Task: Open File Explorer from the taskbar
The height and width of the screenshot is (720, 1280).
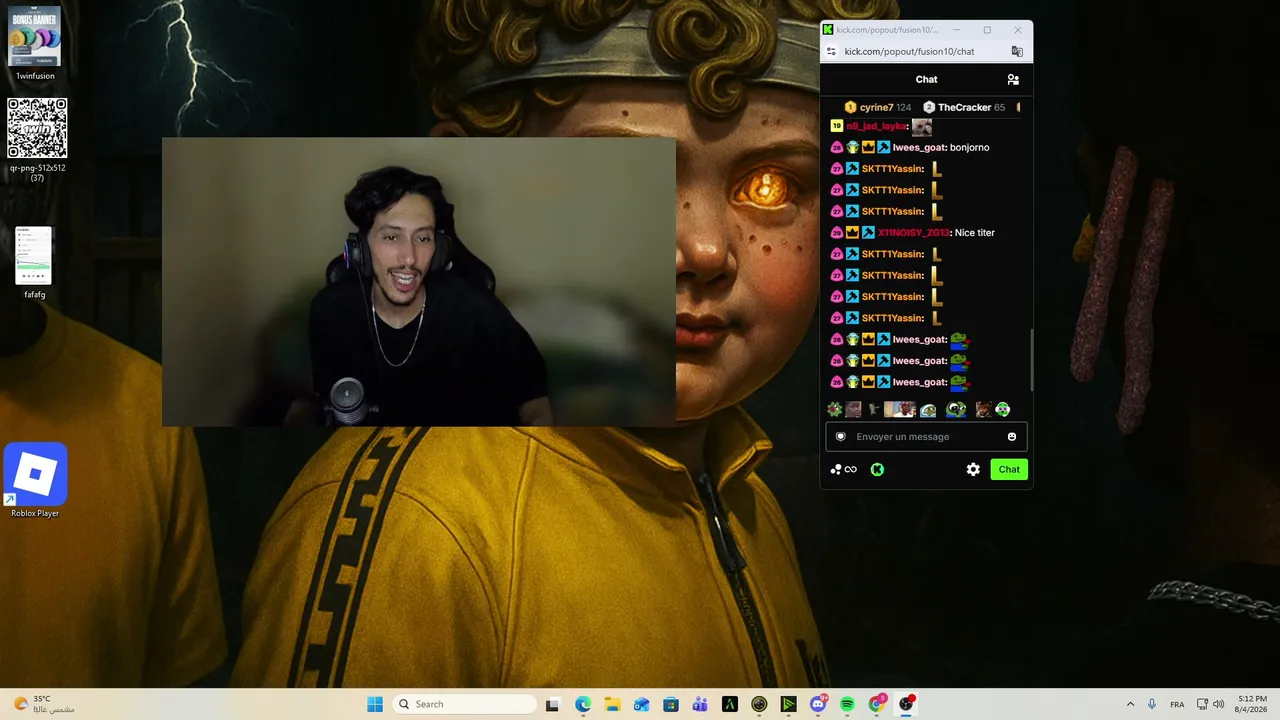Action: (x=612, y=704)
